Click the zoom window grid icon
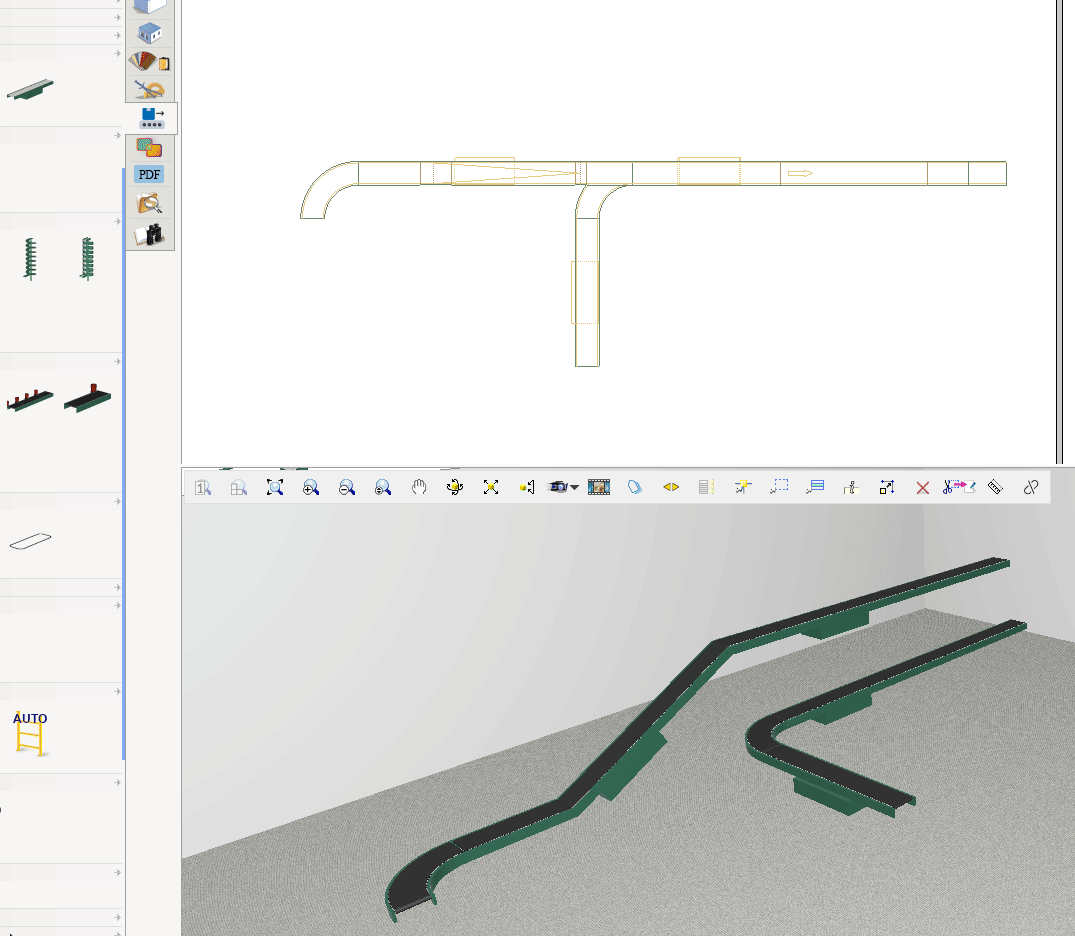1075x936 pixels. point(239,488)
